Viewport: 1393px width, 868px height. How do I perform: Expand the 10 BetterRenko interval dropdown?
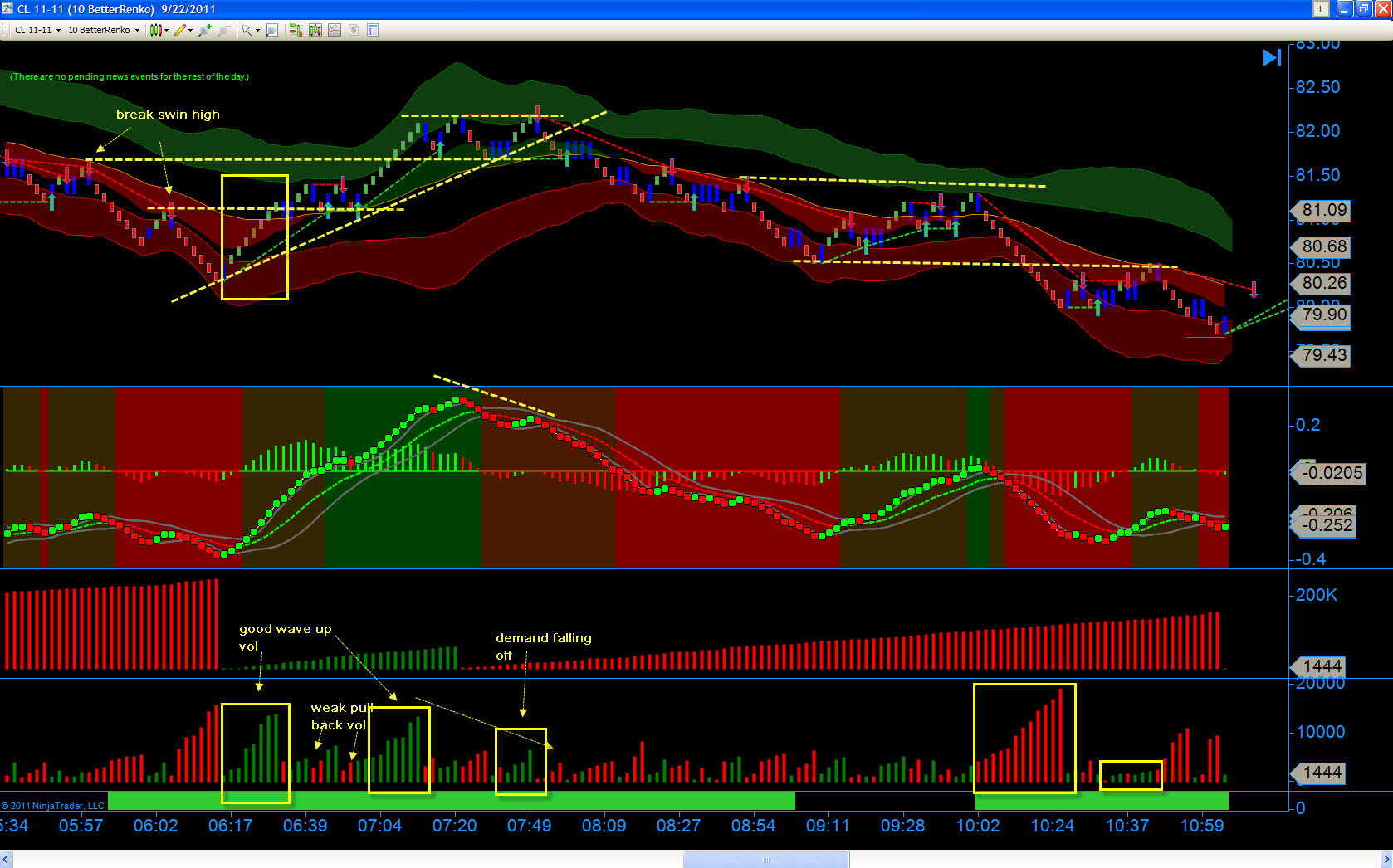(x=137, y=31)
